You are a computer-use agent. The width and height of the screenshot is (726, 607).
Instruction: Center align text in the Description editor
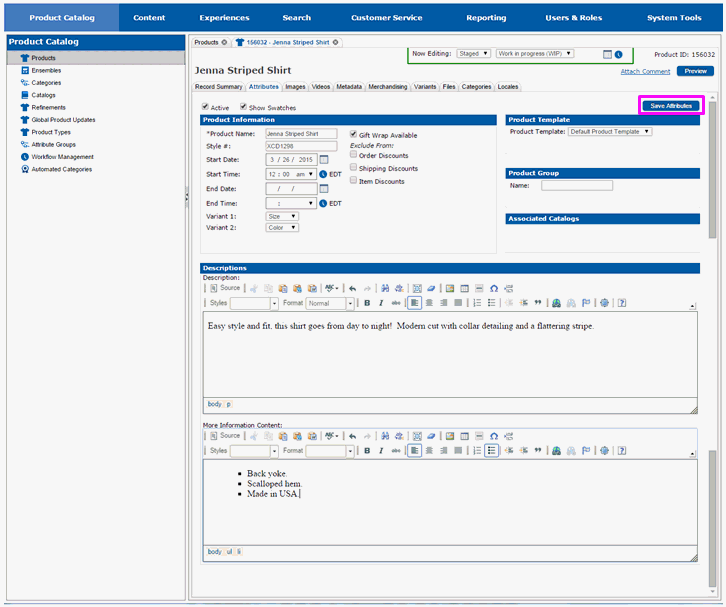[x=429, y=303]
